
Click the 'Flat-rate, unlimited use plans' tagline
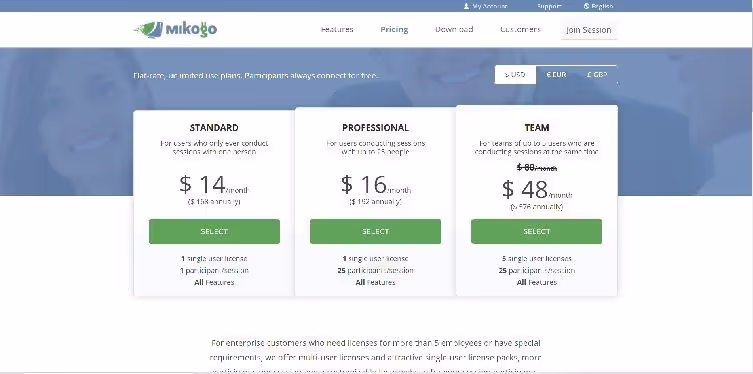[x=256, y=75]
